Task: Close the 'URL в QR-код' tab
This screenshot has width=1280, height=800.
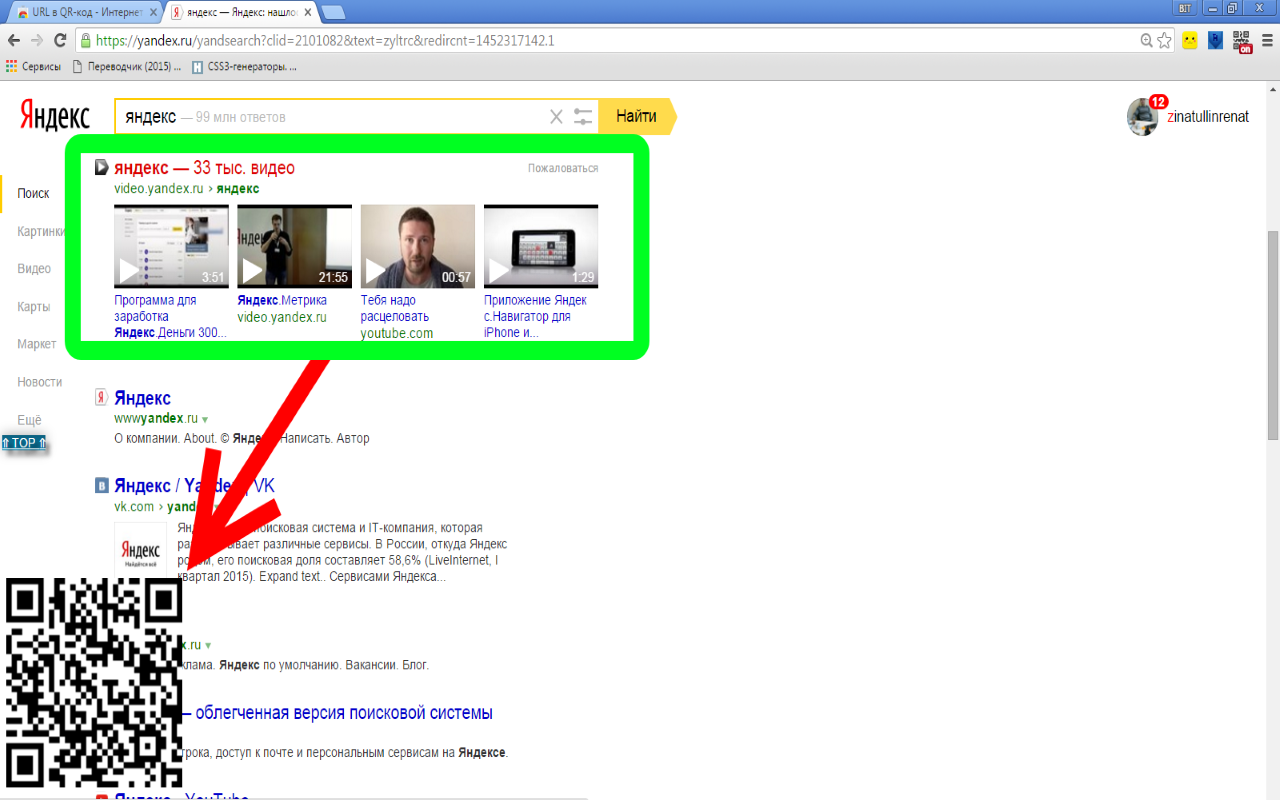Action: click(x=153, y=12)
